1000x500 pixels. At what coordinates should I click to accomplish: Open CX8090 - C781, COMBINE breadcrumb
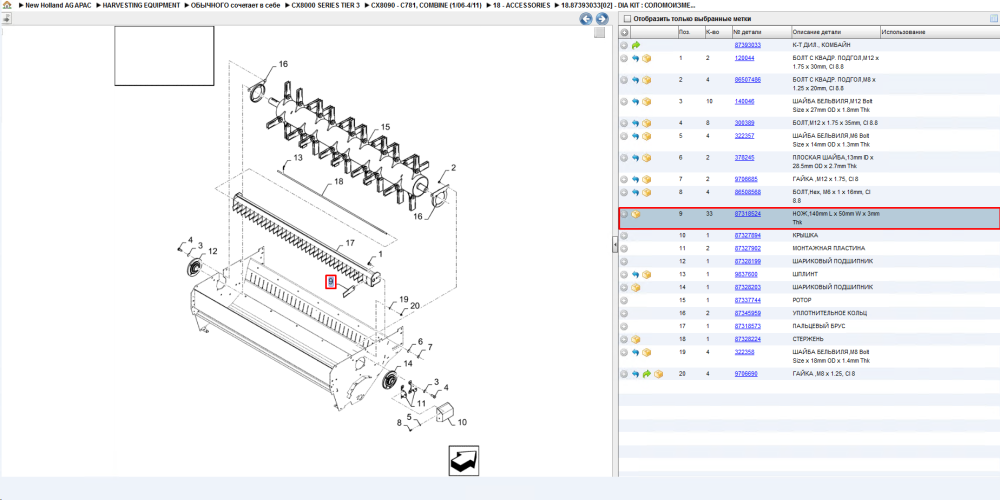click(x=427, y=5)
